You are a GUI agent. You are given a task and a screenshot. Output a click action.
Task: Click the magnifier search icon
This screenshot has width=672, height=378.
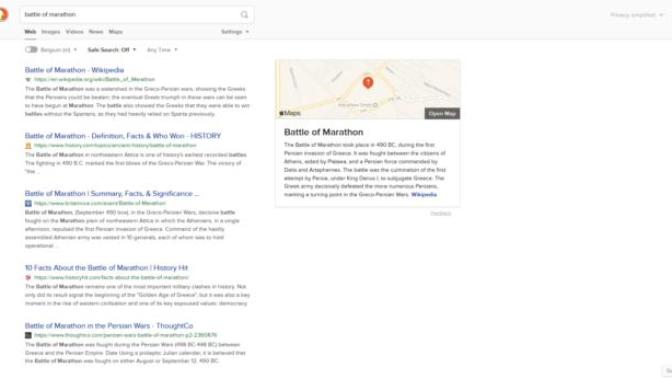pos(244,15)
